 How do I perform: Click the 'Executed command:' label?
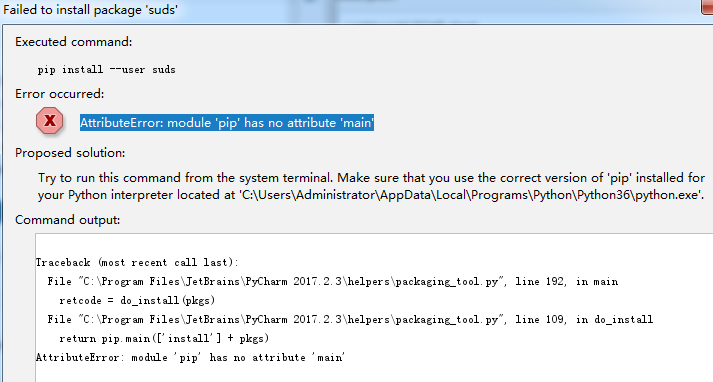(74, 42)
